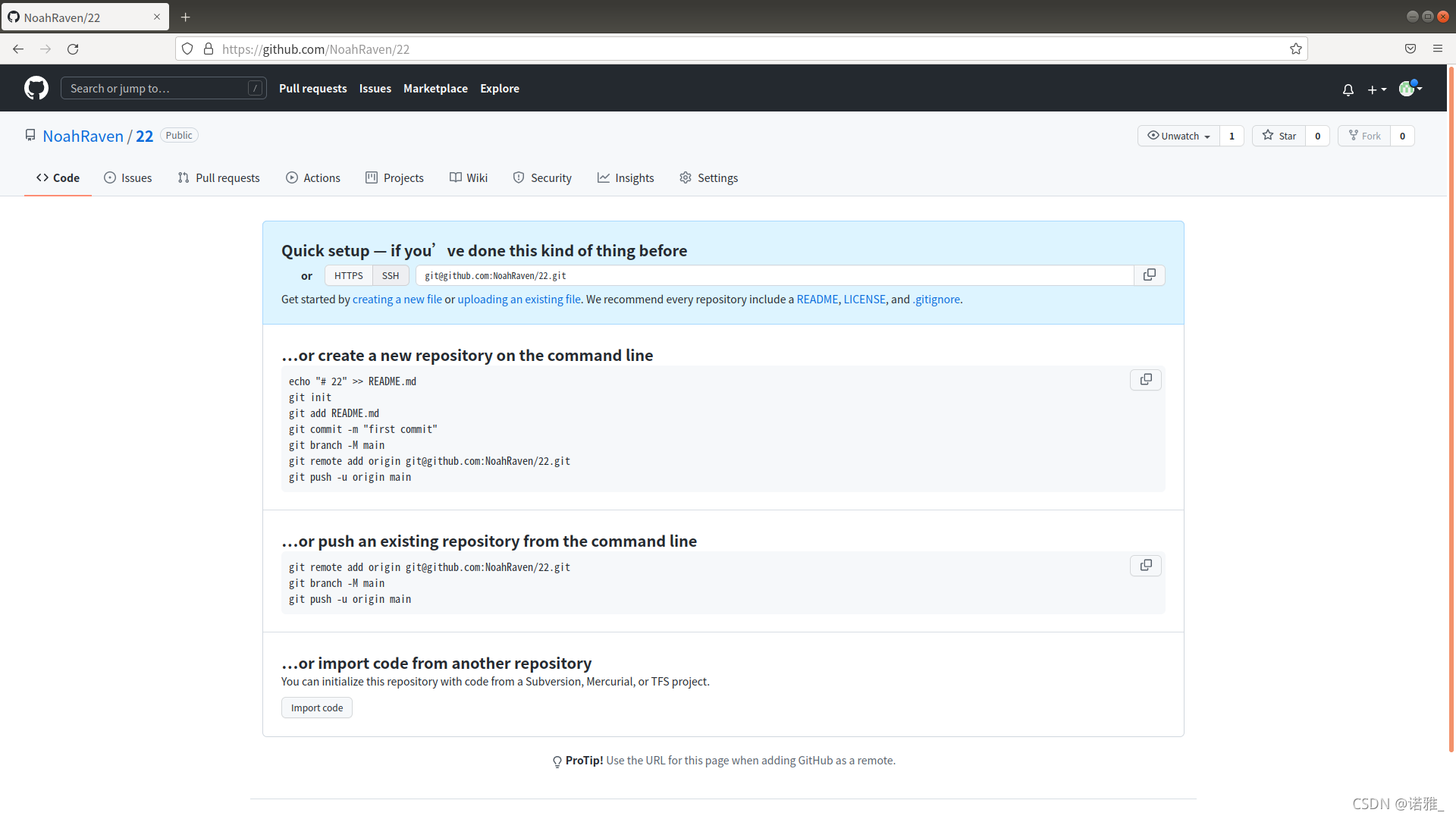Open the .gitignore link
Viewport: 1456px width, 819px height.
(937, 300)
